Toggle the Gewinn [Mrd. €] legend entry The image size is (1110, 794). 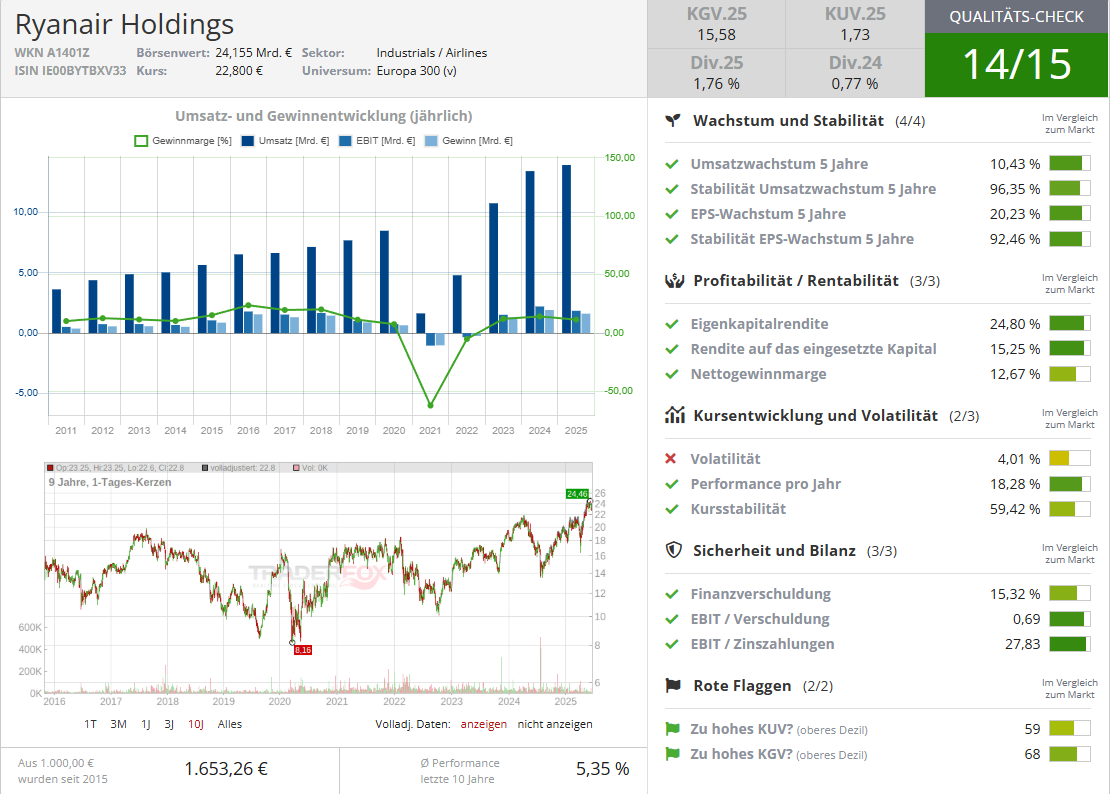469,141
